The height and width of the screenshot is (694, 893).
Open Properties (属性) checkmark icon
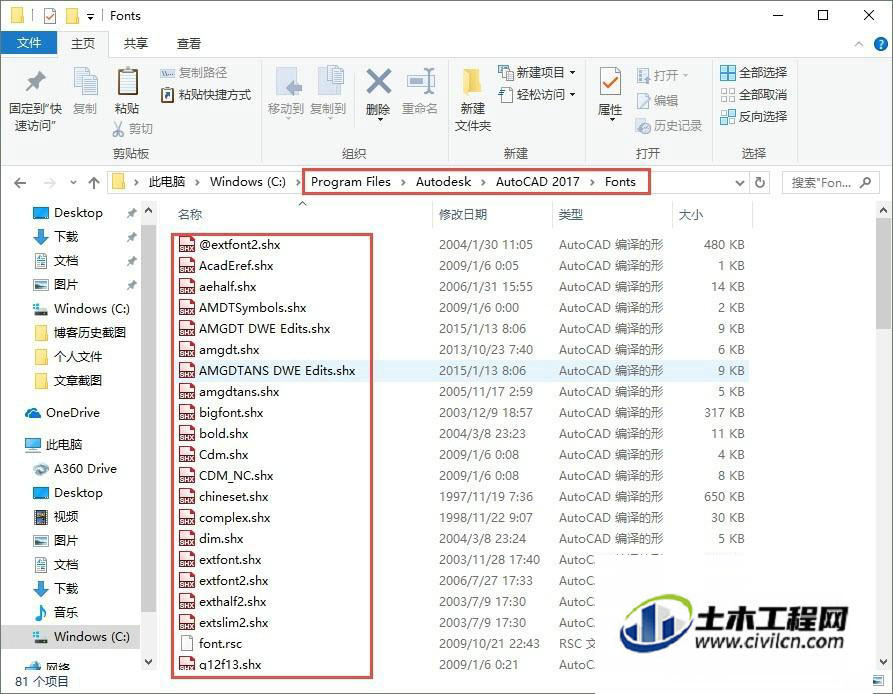tap(610, 93)
